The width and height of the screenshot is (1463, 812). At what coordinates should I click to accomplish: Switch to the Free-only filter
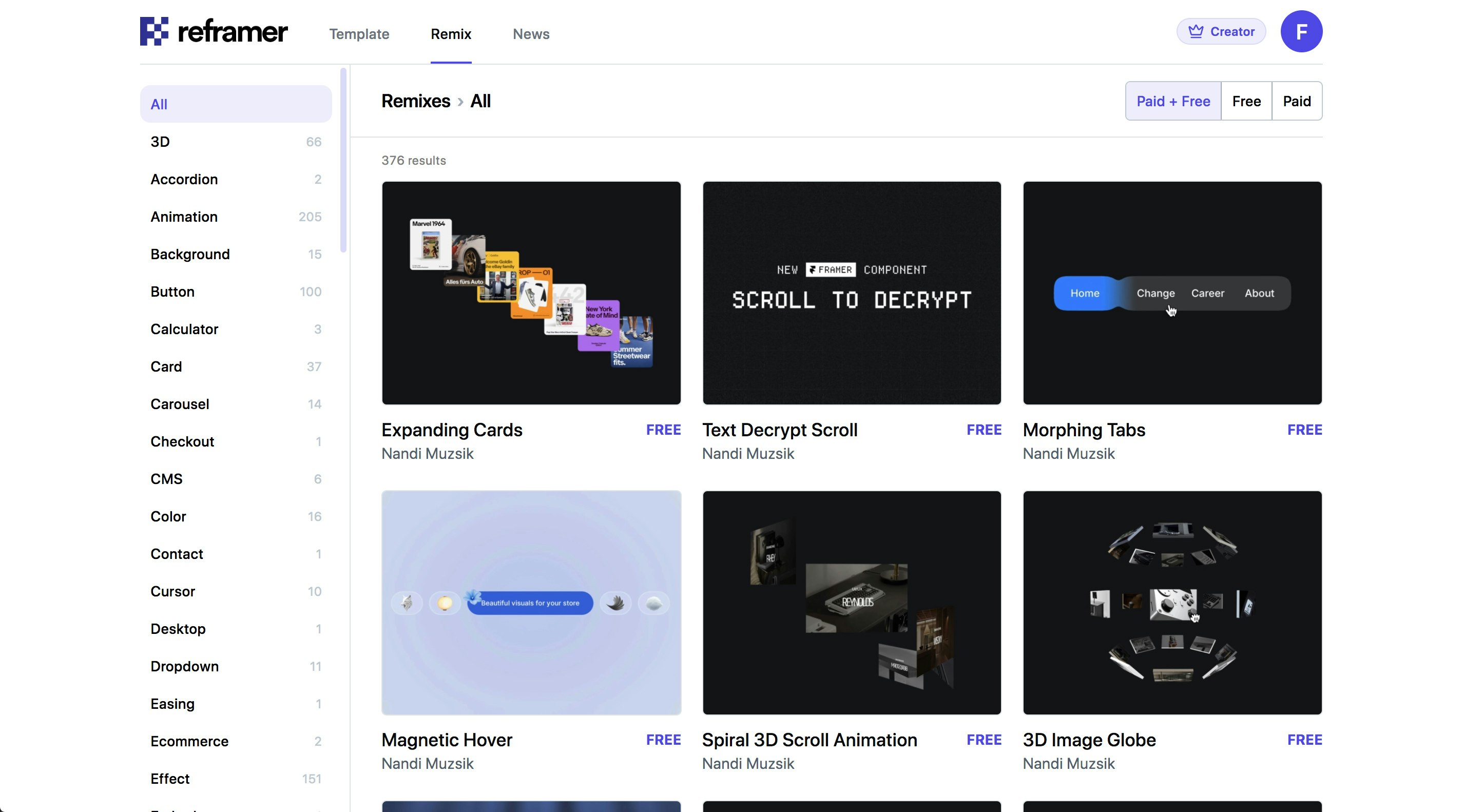[x=1246, y=101]
